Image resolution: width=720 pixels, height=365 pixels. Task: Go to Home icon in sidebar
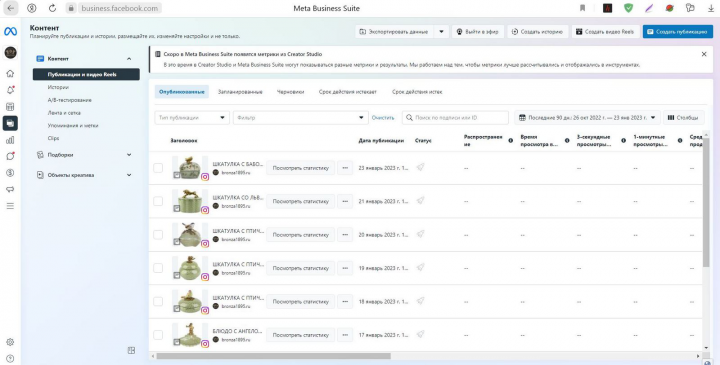click(x=10, y=73)
